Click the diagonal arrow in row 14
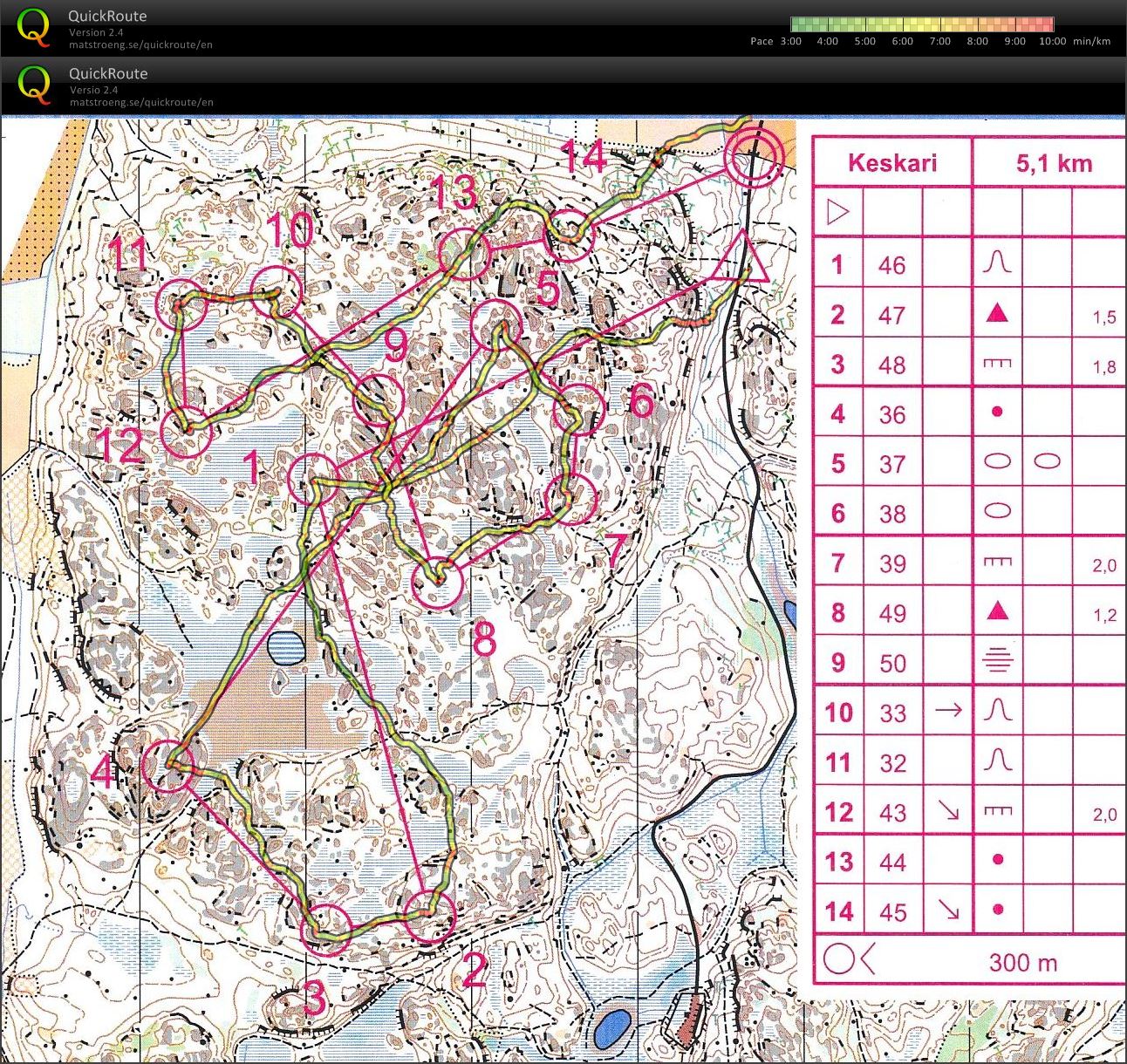Screen dimensions: 1127x1064 click(x=948, y=911)
